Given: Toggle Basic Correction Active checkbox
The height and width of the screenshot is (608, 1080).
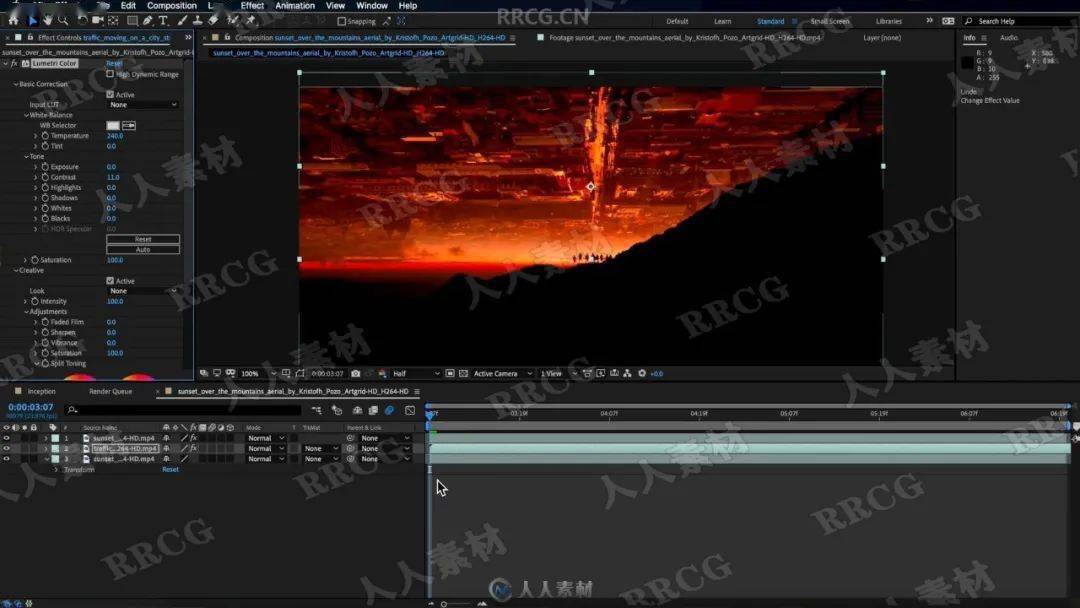Looking at the screenshot, I should pyautogui.click(x=110, y=94).
